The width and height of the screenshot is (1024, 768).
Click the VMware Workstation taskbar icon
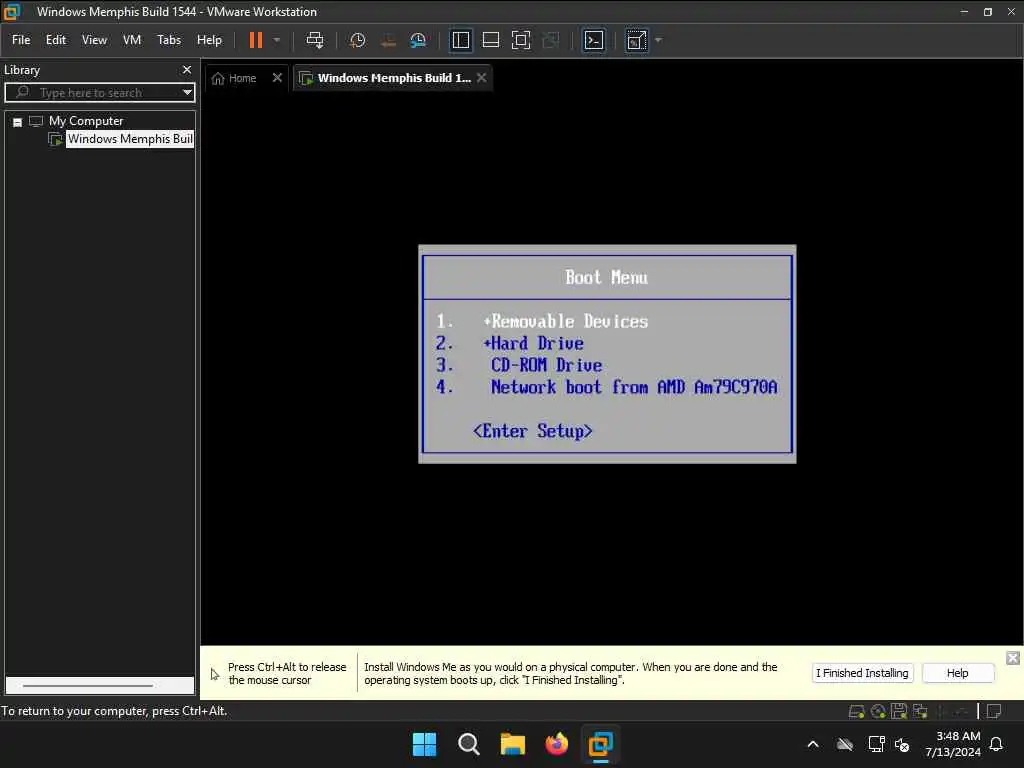(600, 744)
